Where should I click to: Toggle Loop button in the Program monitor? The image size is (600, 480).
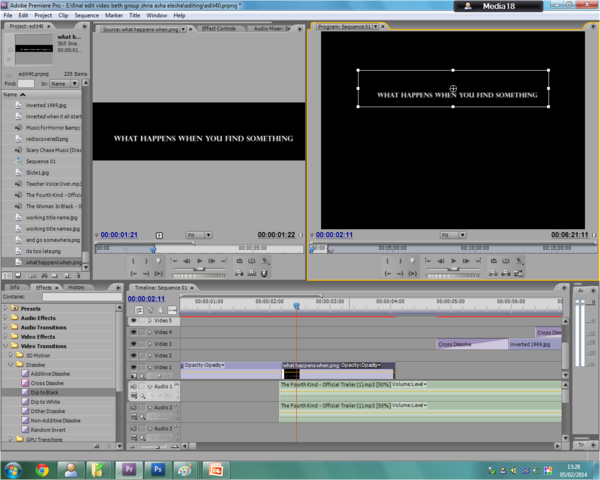pyautogui.click(x=494, y=261)
